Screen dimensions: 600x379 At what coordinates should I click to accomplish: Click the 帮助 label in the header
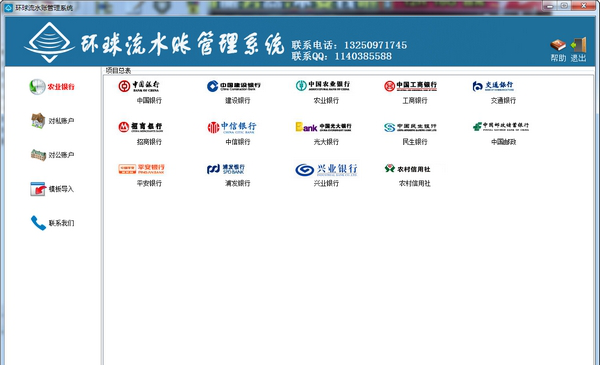tap(558, 58)
